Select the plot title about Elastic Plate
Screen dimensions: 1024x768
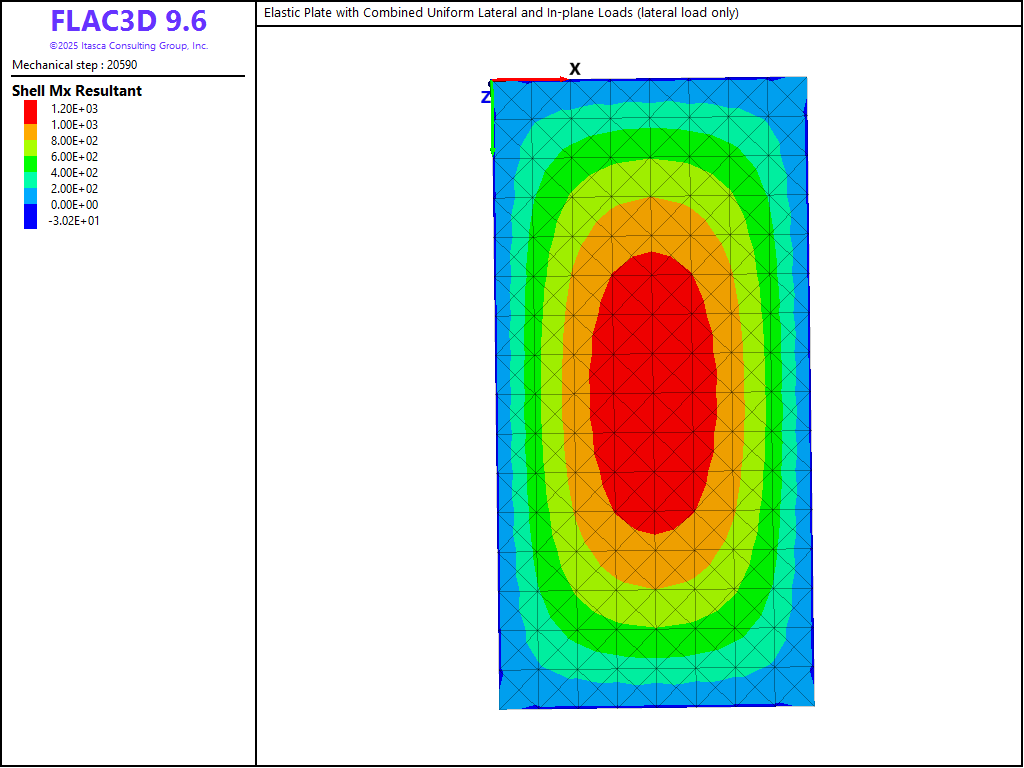501,13
